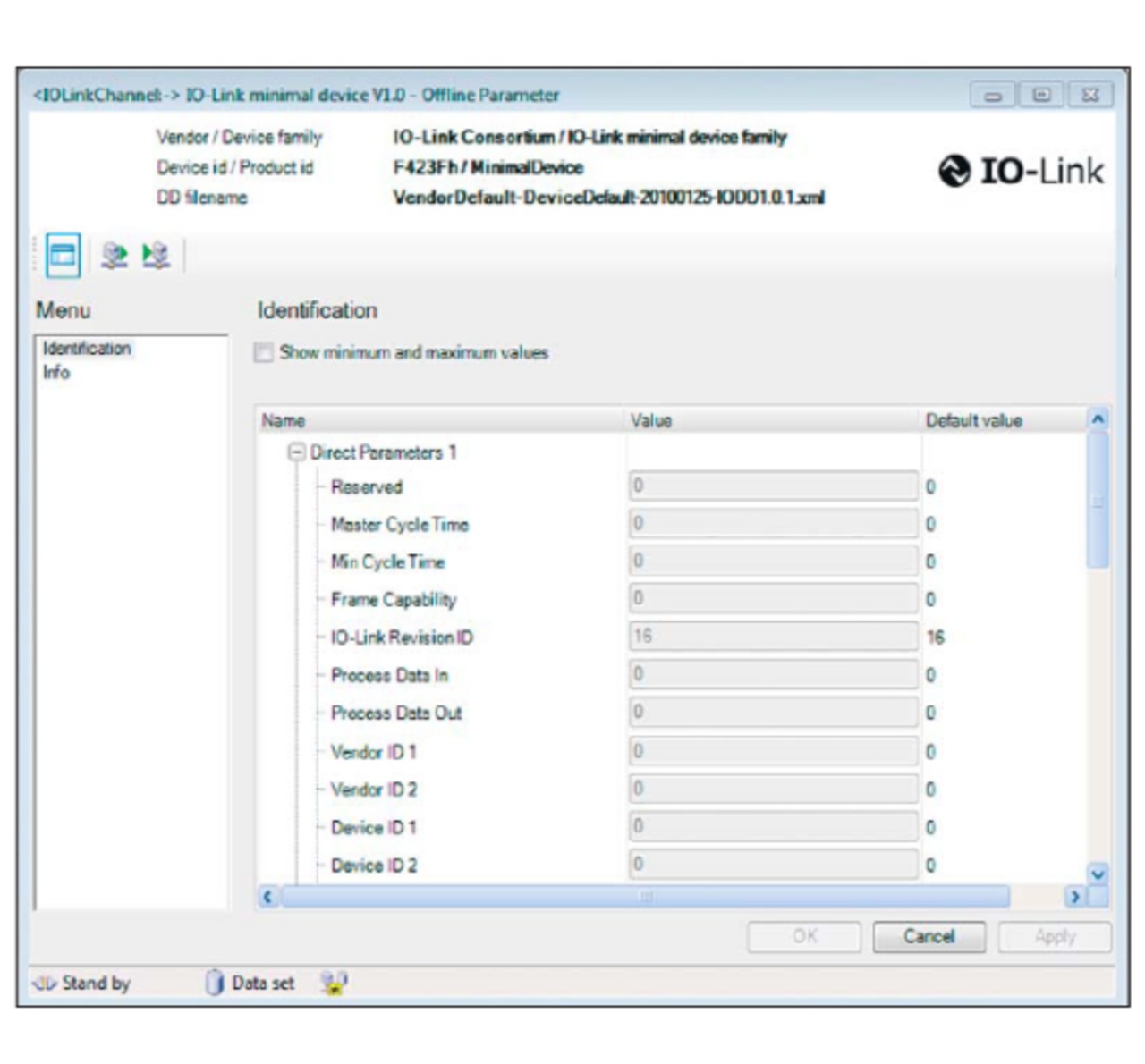This screenshot has height=1064, width=1145.
Task: Click the Apply button
Action: point(1055,936)
